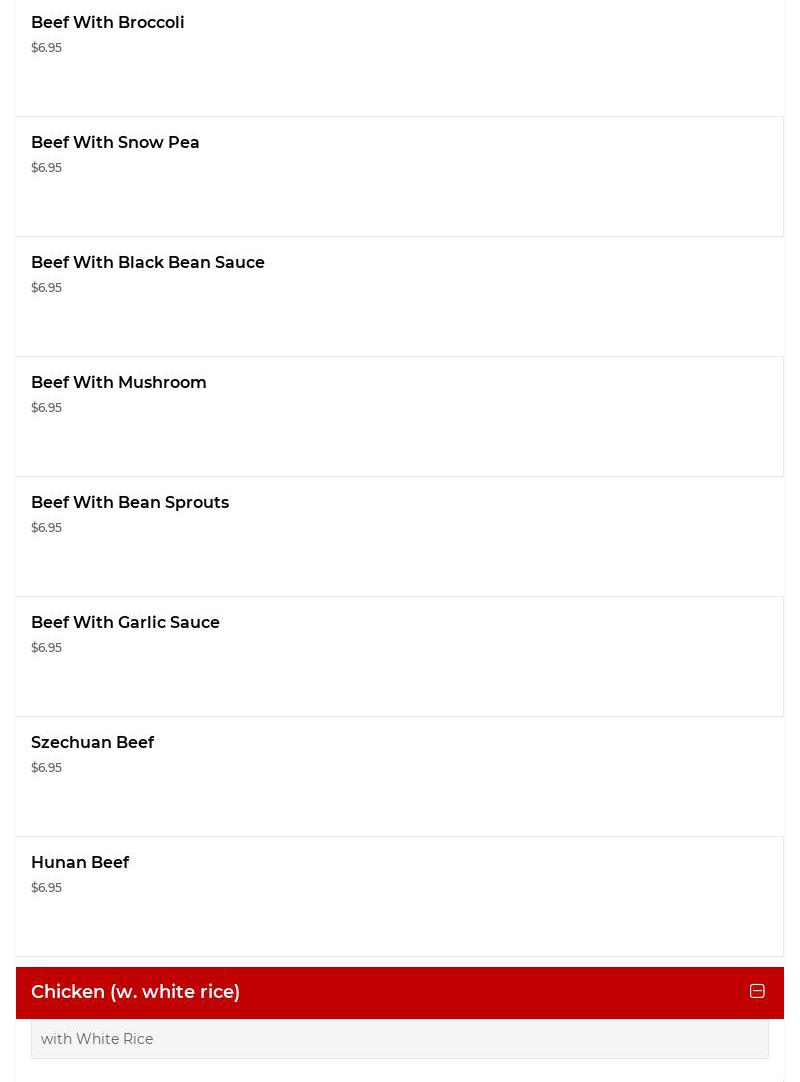
Task: Click the $6.95 price under Beef With Broccoli
Action: point(46,47)
